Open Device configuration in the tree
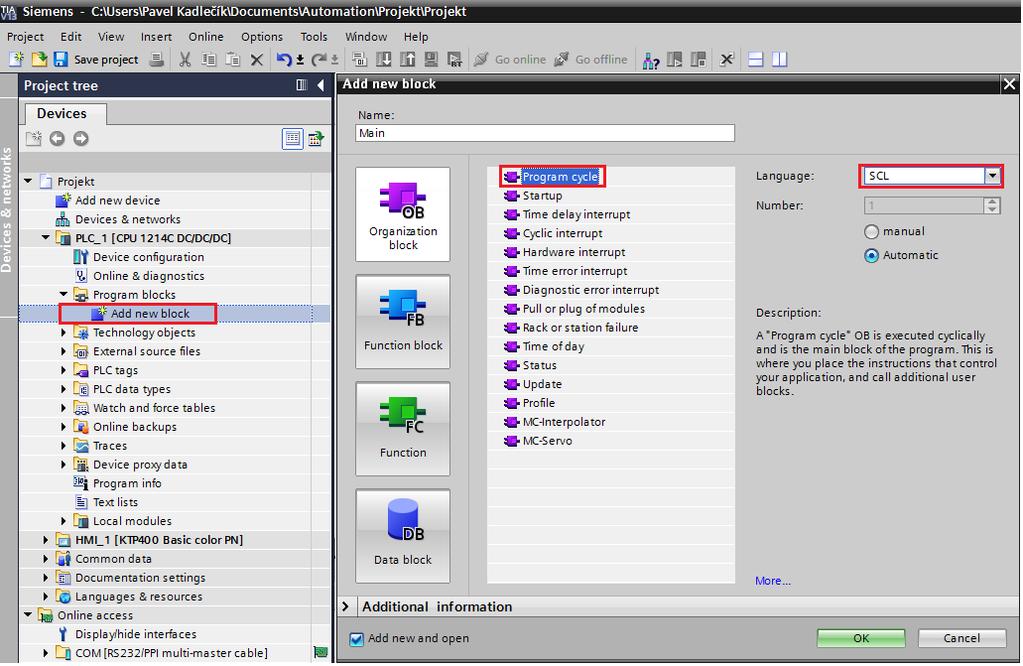Viewport: 1023px width, 666px height. (x=149, y=257)
